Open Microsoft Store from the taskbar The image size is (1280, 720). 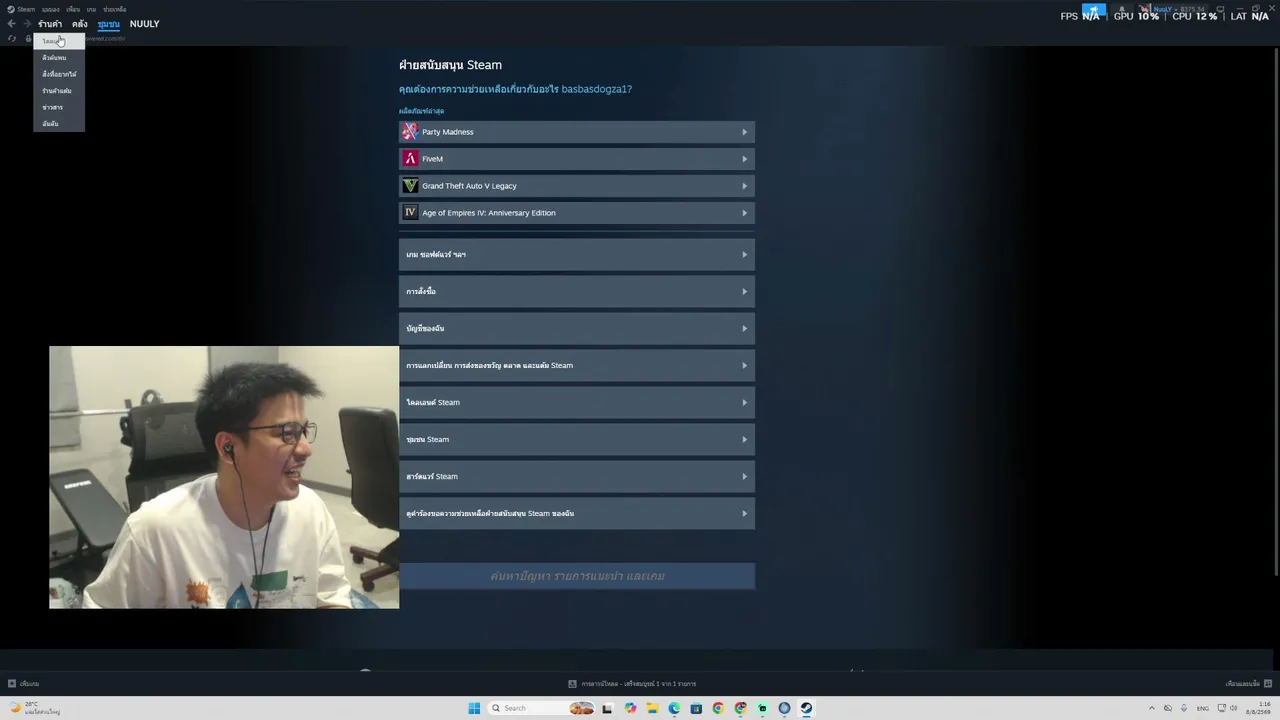[696, 708]
